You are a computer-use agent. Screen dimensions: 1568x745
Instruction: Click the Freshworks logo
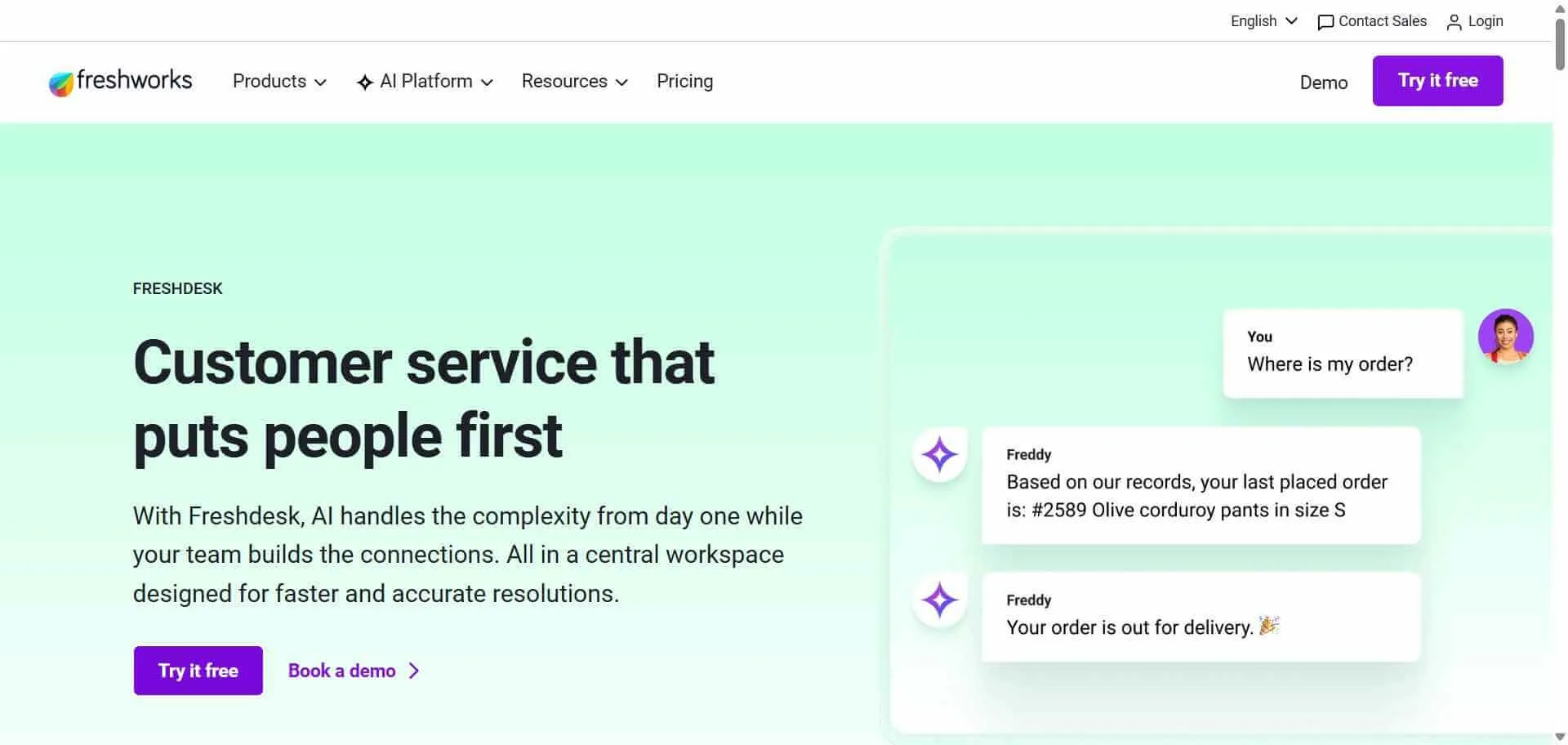pyautogui.click(x=120, y=82)
